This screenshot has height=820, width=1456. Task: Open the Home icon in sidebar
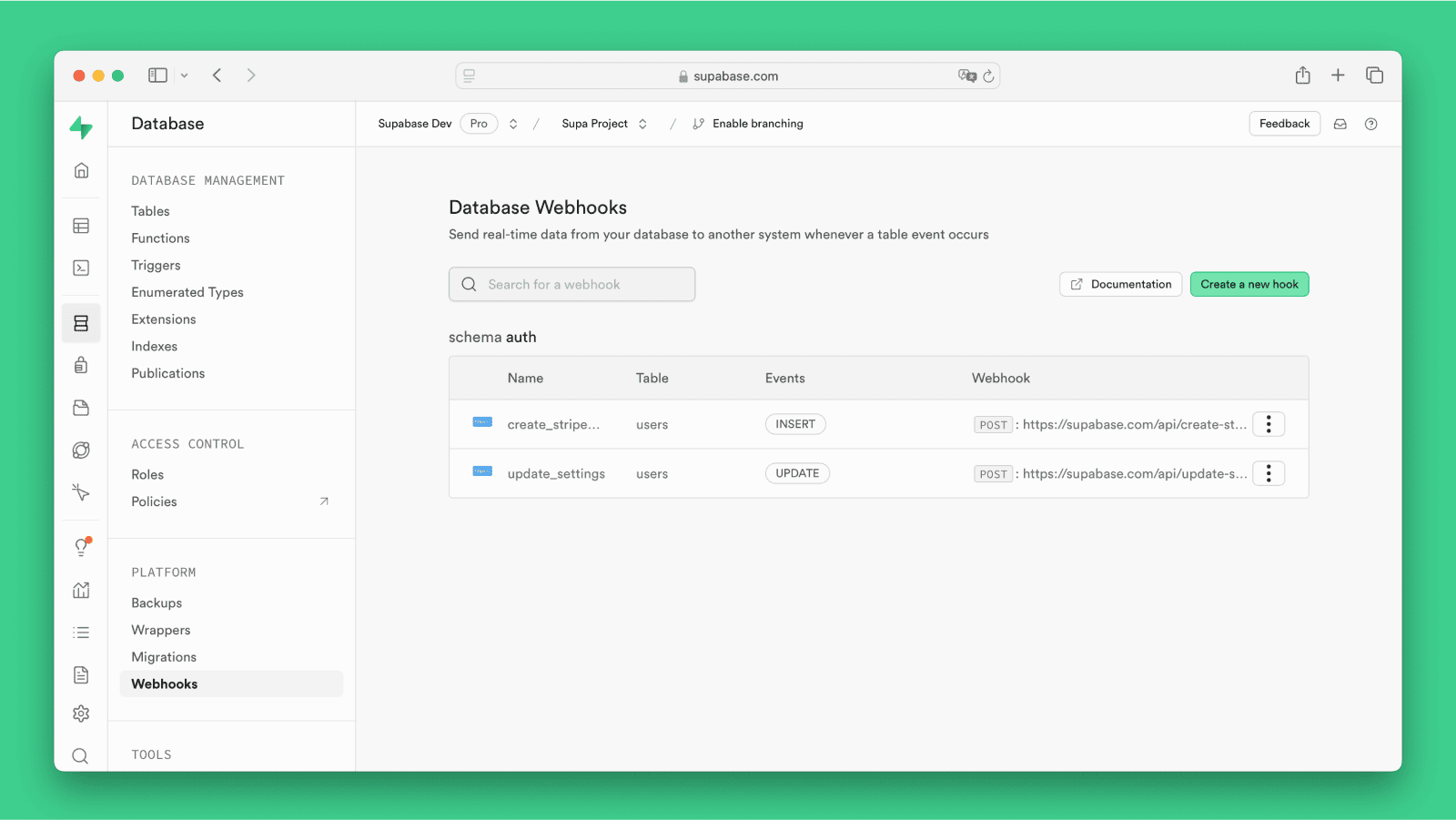click(81, 170)
